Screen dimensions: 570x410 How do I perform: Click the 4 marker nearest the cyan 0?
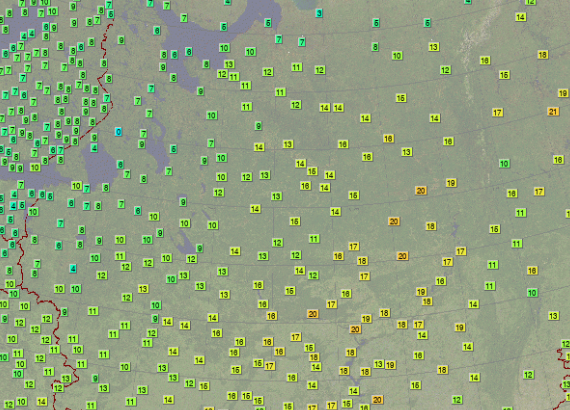94,148
